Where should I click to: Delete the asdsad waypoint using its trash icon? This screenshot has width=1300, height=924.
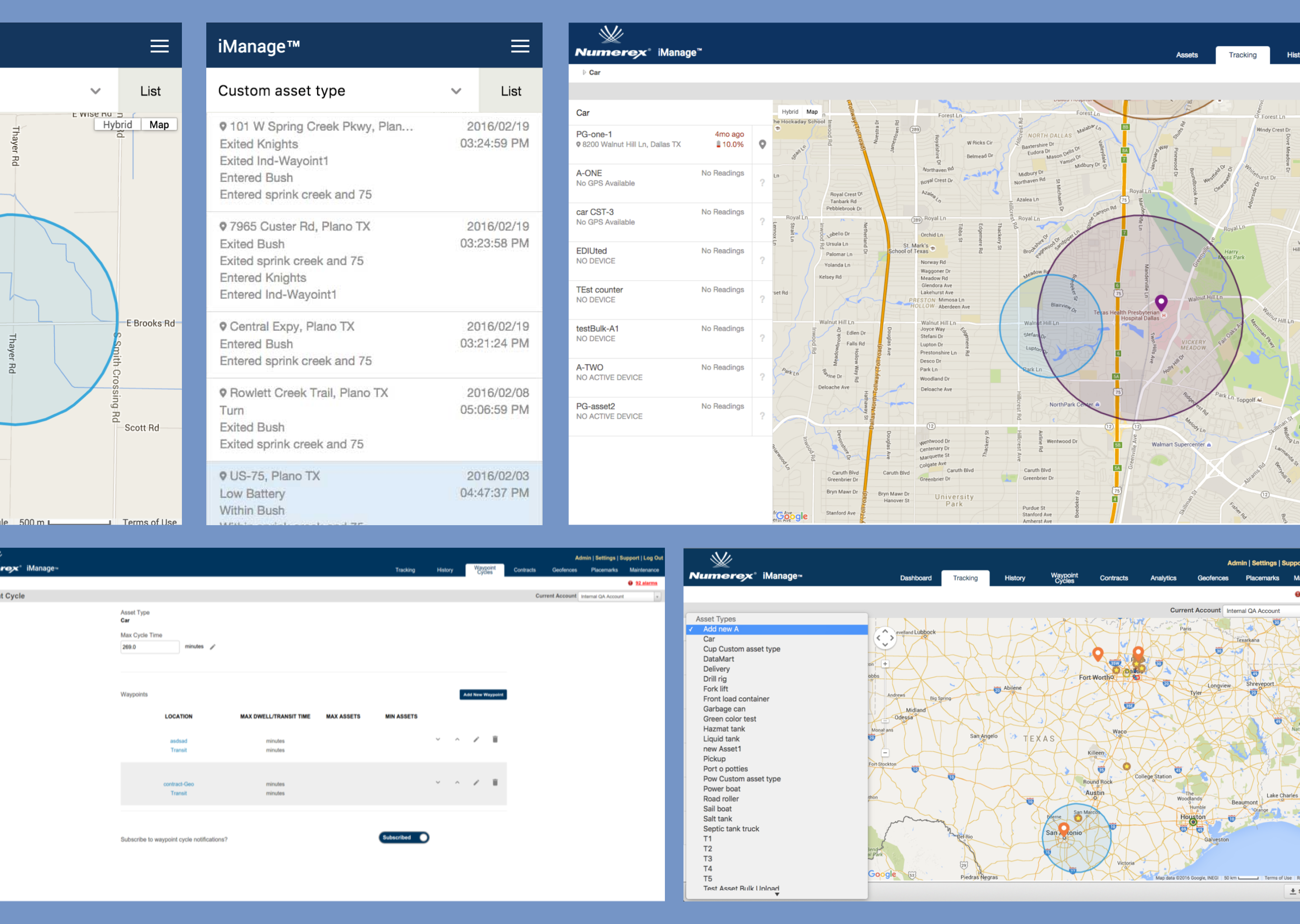point(495,739)
